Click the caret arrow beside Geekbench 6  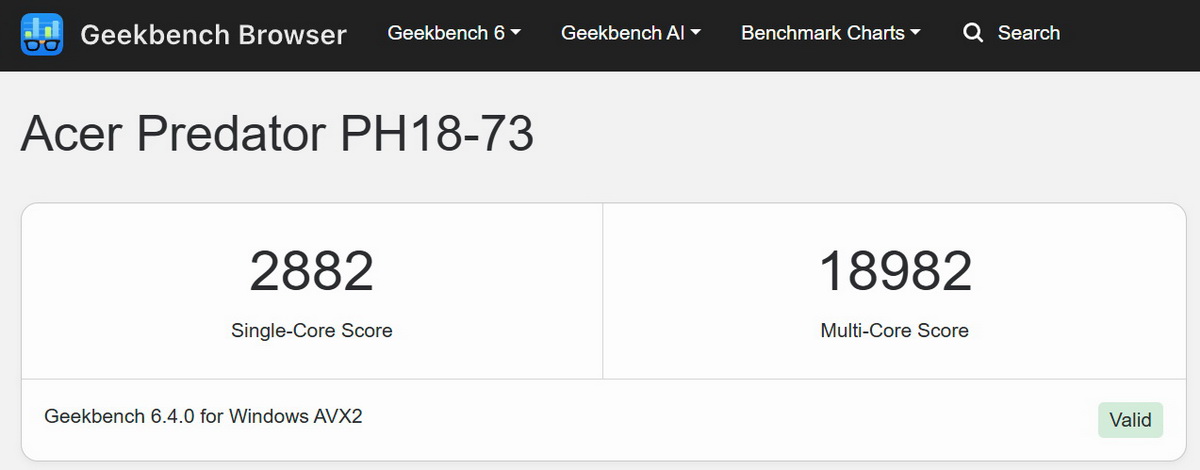(516, 33)
